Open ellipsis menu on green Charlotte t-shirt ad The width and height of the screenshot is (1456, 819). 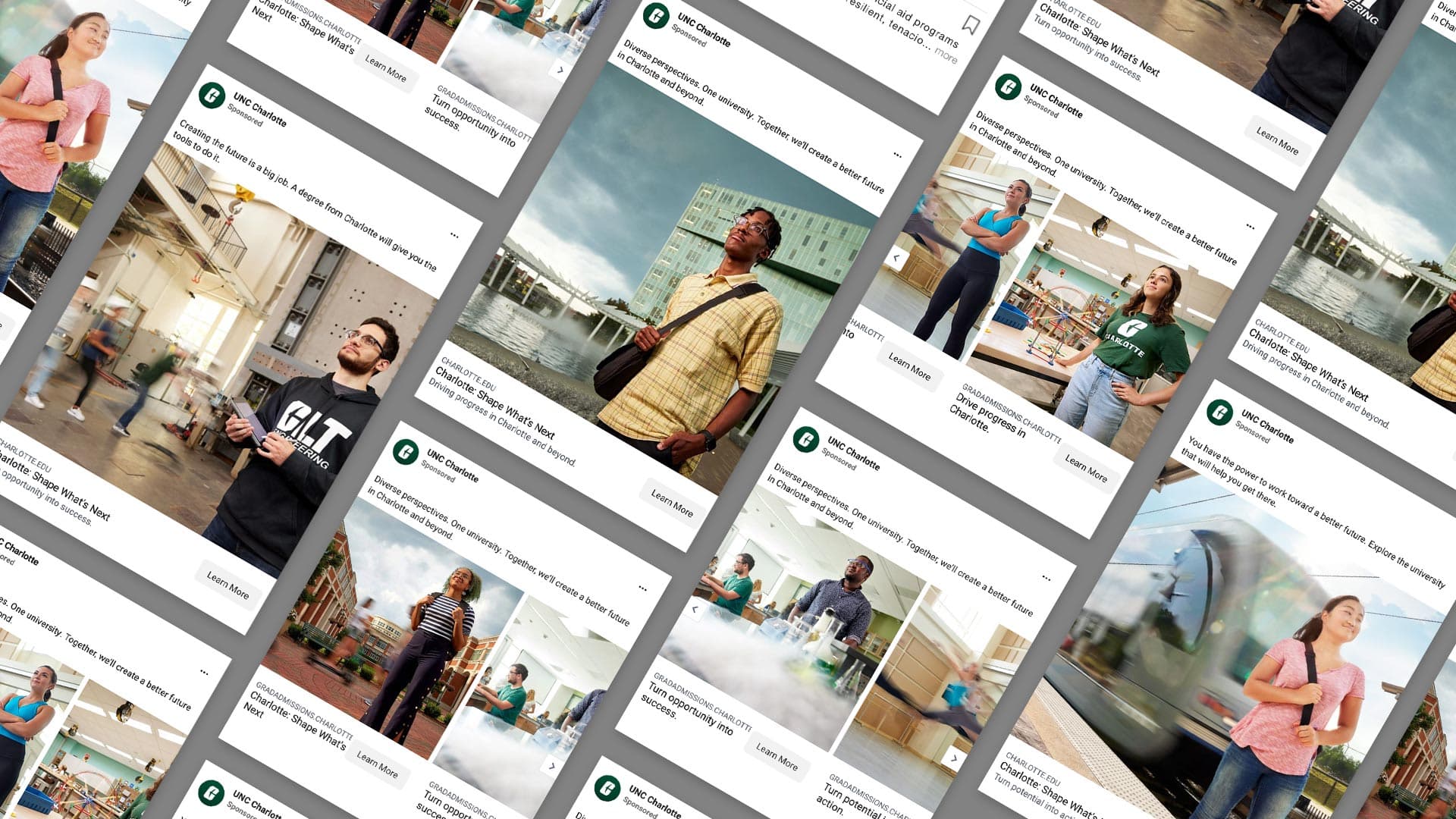point(1250,227)
